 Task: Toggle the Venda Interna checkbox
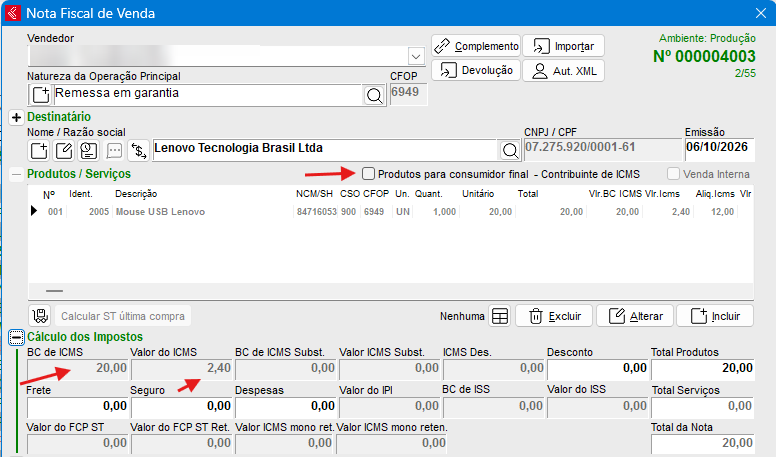point(673,174)
